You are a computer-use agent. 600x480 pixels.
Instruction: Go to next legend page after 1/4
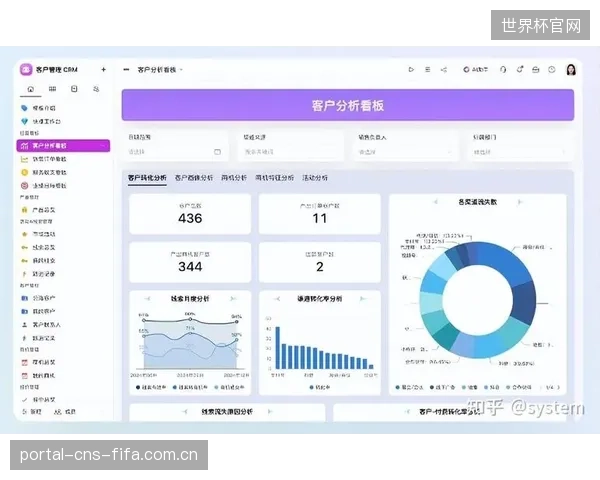559,387
